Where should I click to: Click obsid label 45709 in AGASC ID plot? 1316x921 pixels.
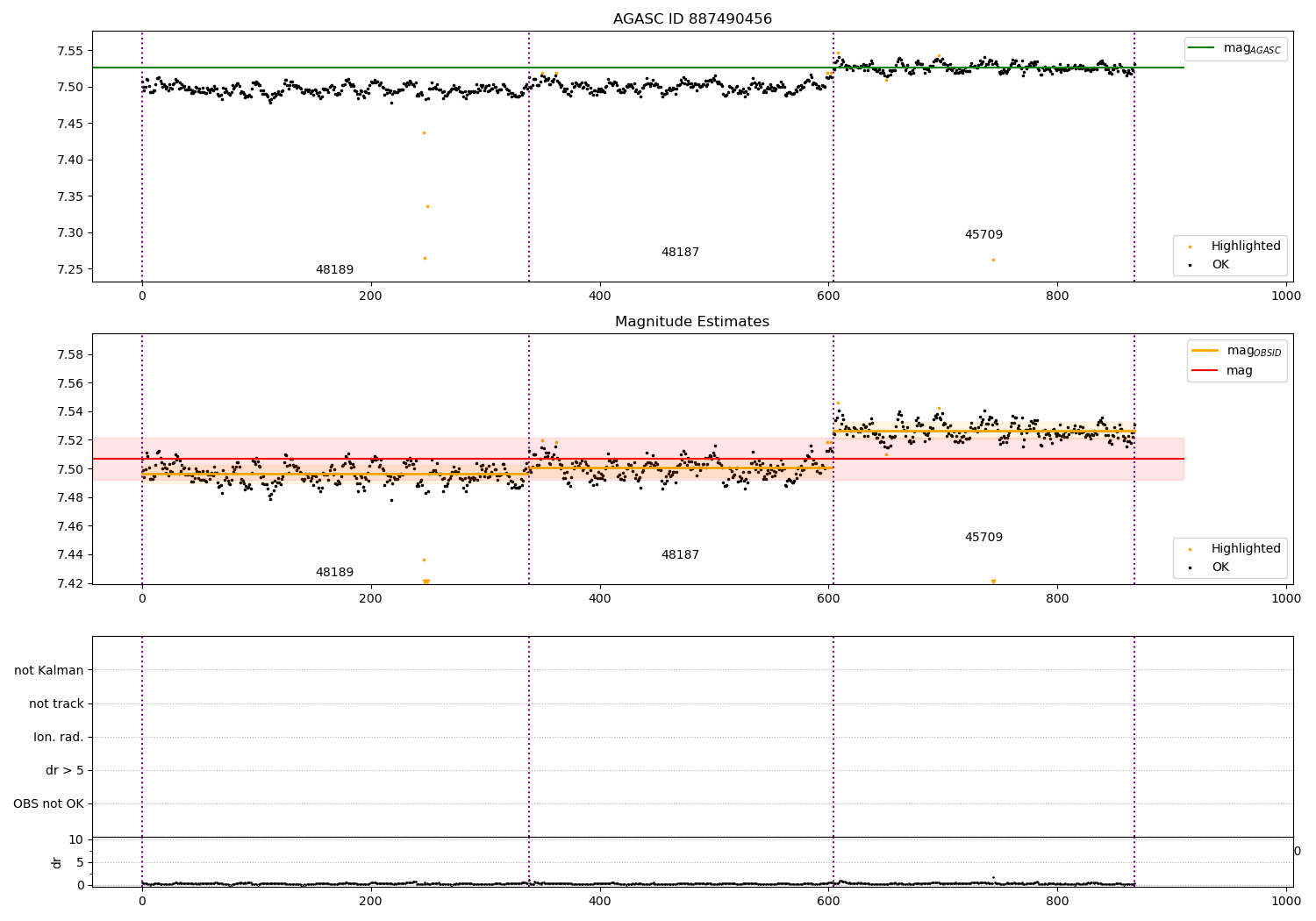(x=983, y=235)
